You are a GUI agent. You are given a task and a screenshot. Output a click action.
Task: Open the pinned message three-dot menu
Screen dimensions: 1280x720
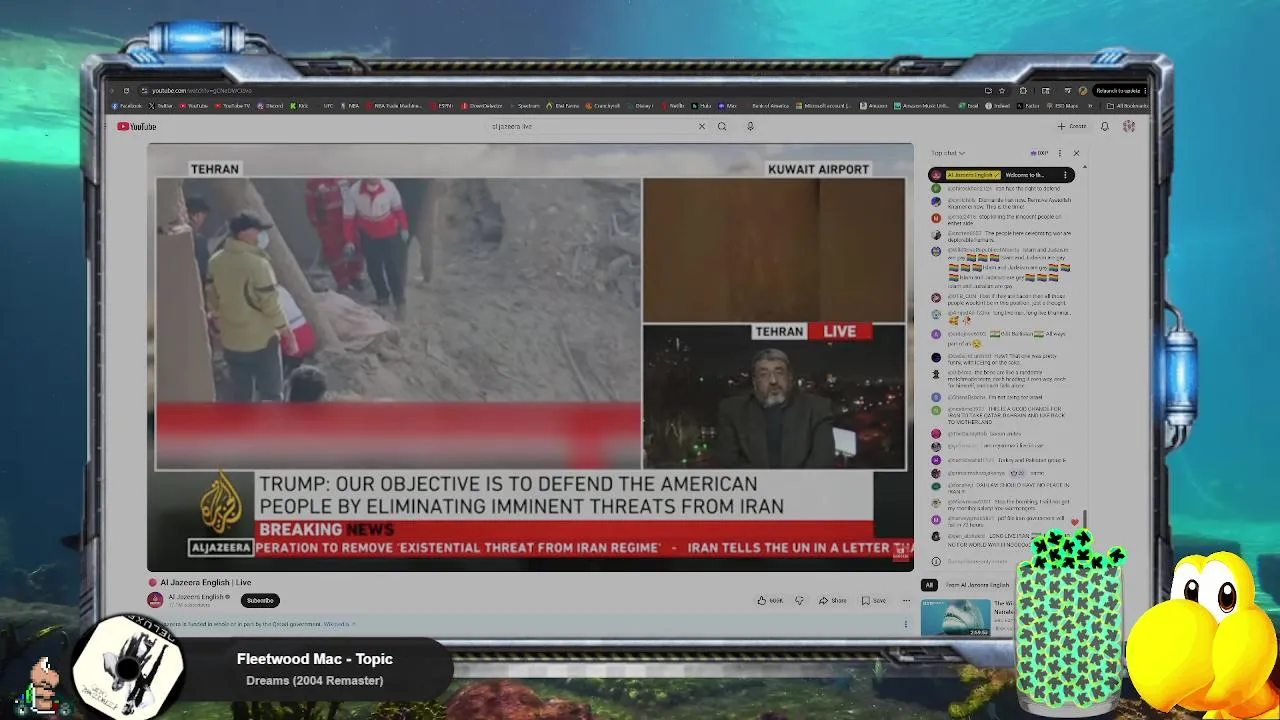pyautogui.click(x=1065, y=175)
